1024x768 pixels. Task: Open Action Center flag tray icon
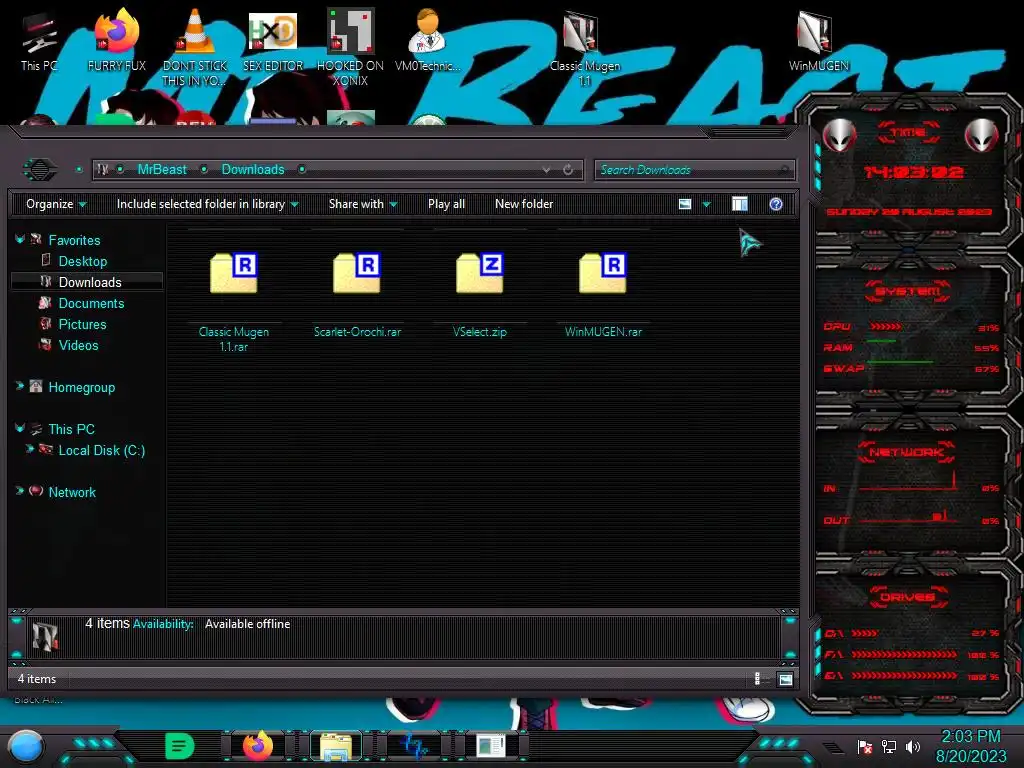(x=865, y=746)
